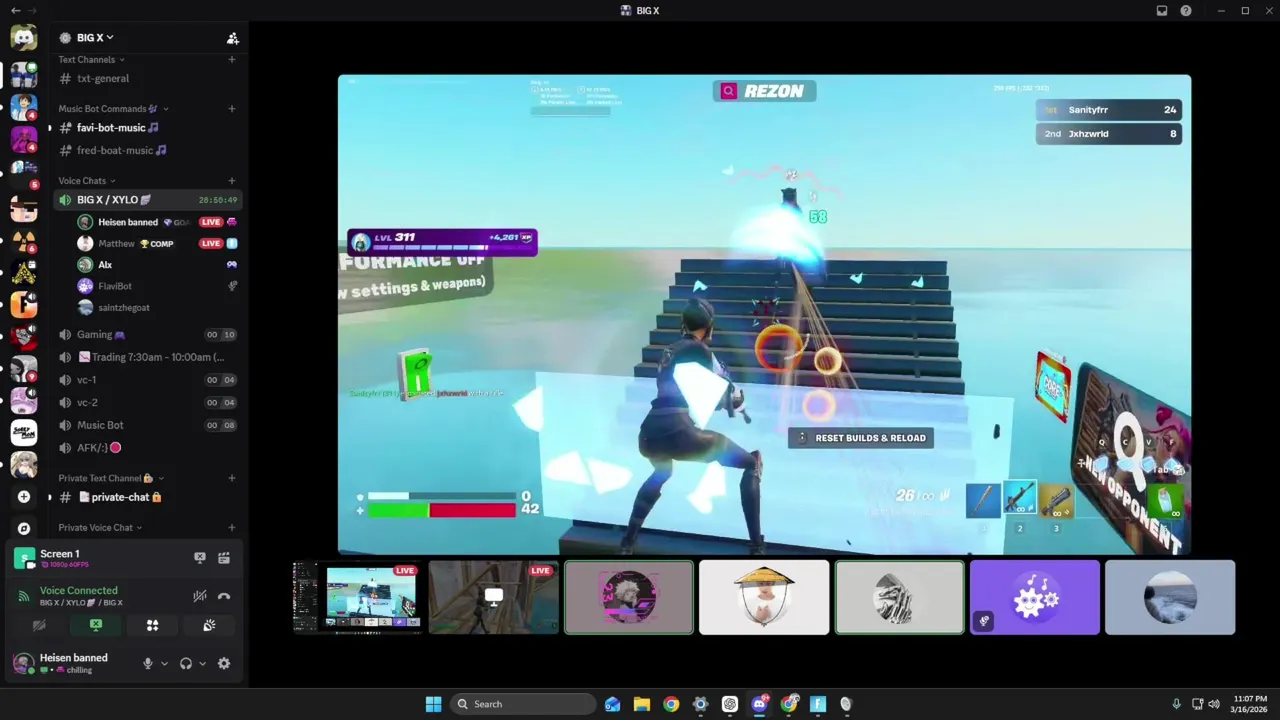Open output device options arrow next to headphones
The height and width of the screenshot is (720, 1280).
pyautogui.click(x=202, y=663)
